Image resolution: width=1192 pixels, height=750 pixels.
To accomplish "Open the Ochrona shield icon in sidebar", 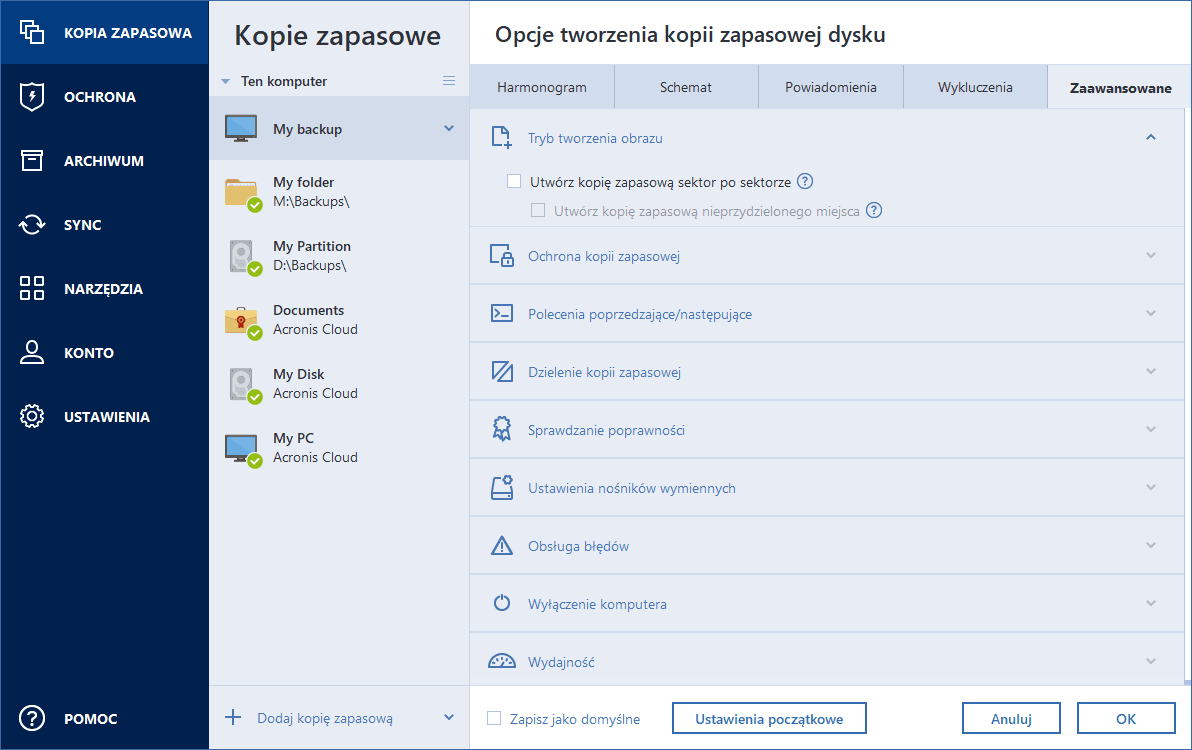I will click(32, 97).
